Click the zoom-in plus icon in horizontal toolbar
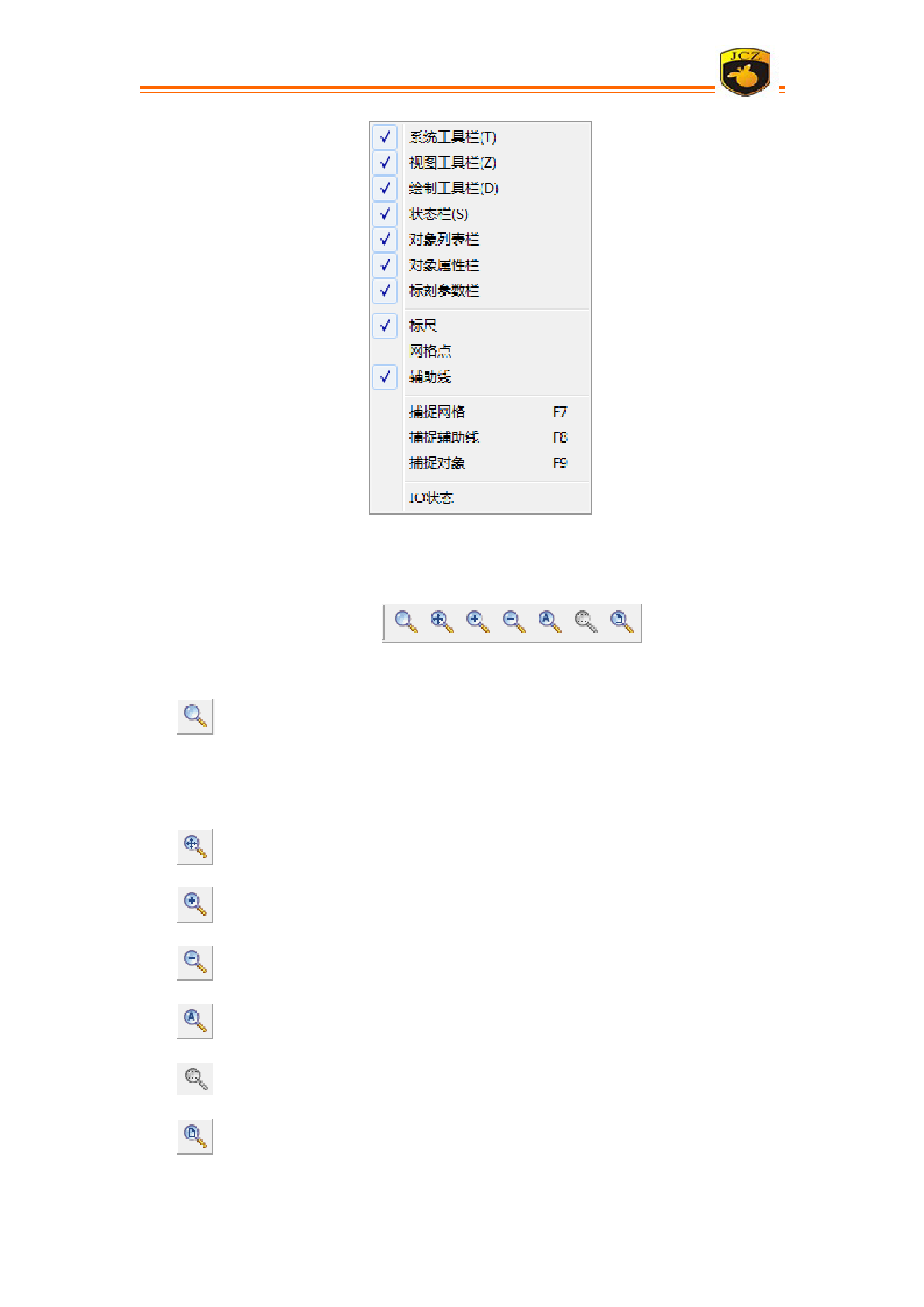This screenshot has height=1307, width=924. pyautogui.click(x=478, y=622)
